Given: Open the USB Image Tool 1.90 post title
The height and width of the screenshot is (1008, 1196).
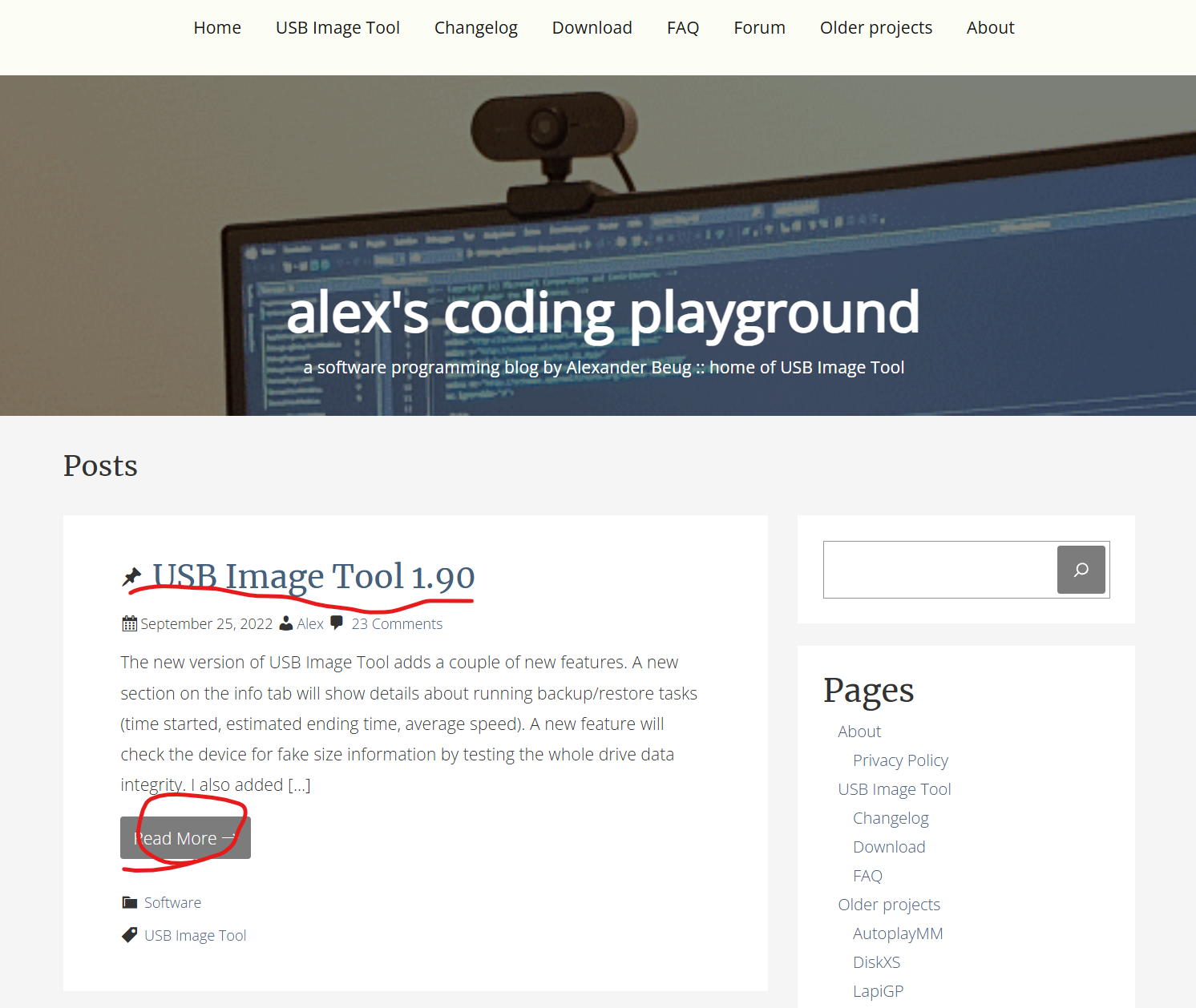Looking at the screenshot, I should coord(313,576).
